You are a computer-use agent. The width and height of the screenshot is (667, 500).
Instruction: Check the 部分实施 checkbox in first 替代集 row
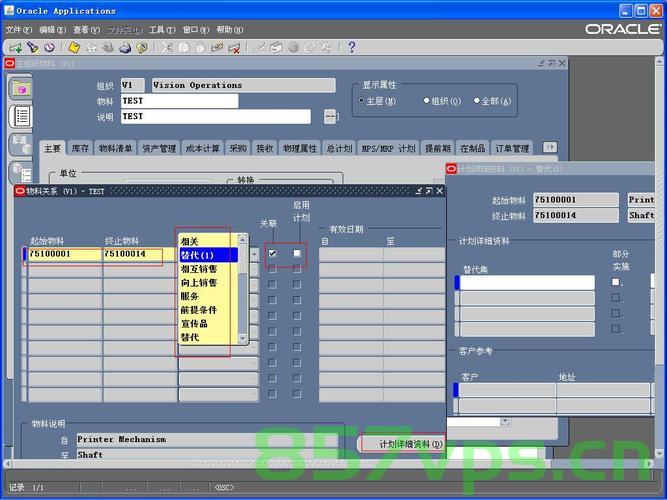[615, 282]
